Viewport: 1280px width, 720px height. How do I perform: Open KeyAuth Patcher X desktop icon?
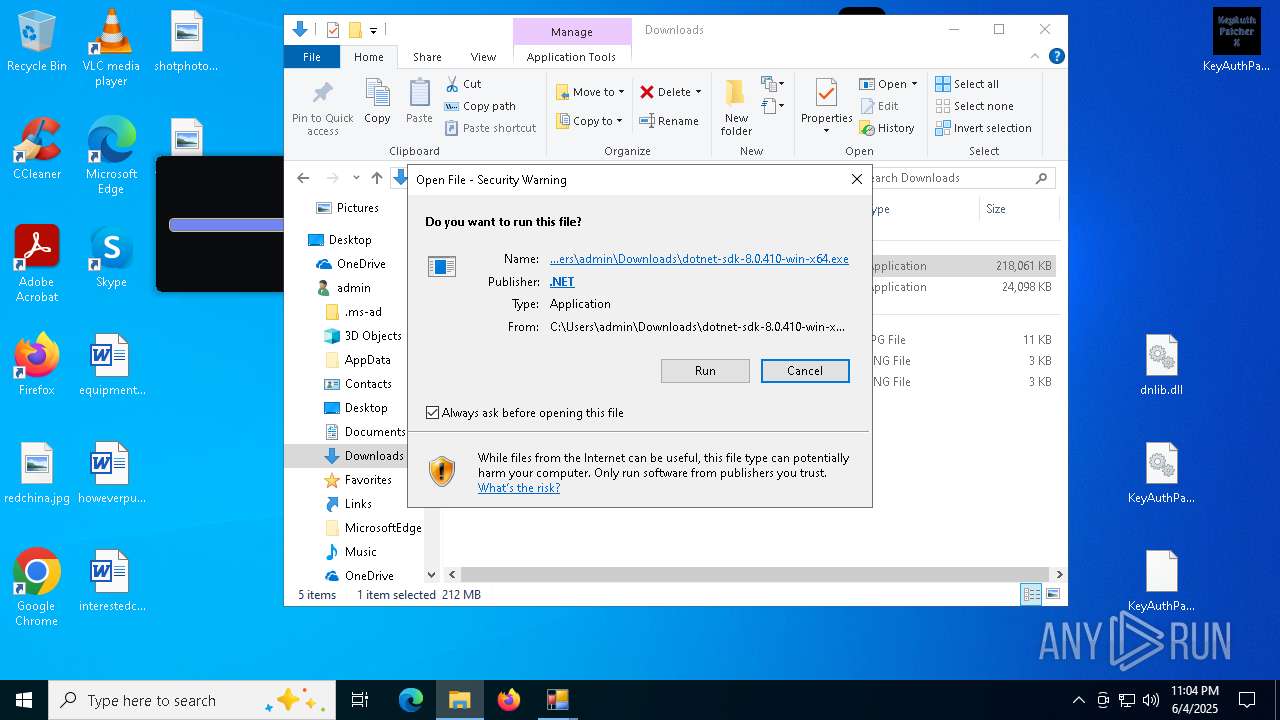tap(1236, 42)
